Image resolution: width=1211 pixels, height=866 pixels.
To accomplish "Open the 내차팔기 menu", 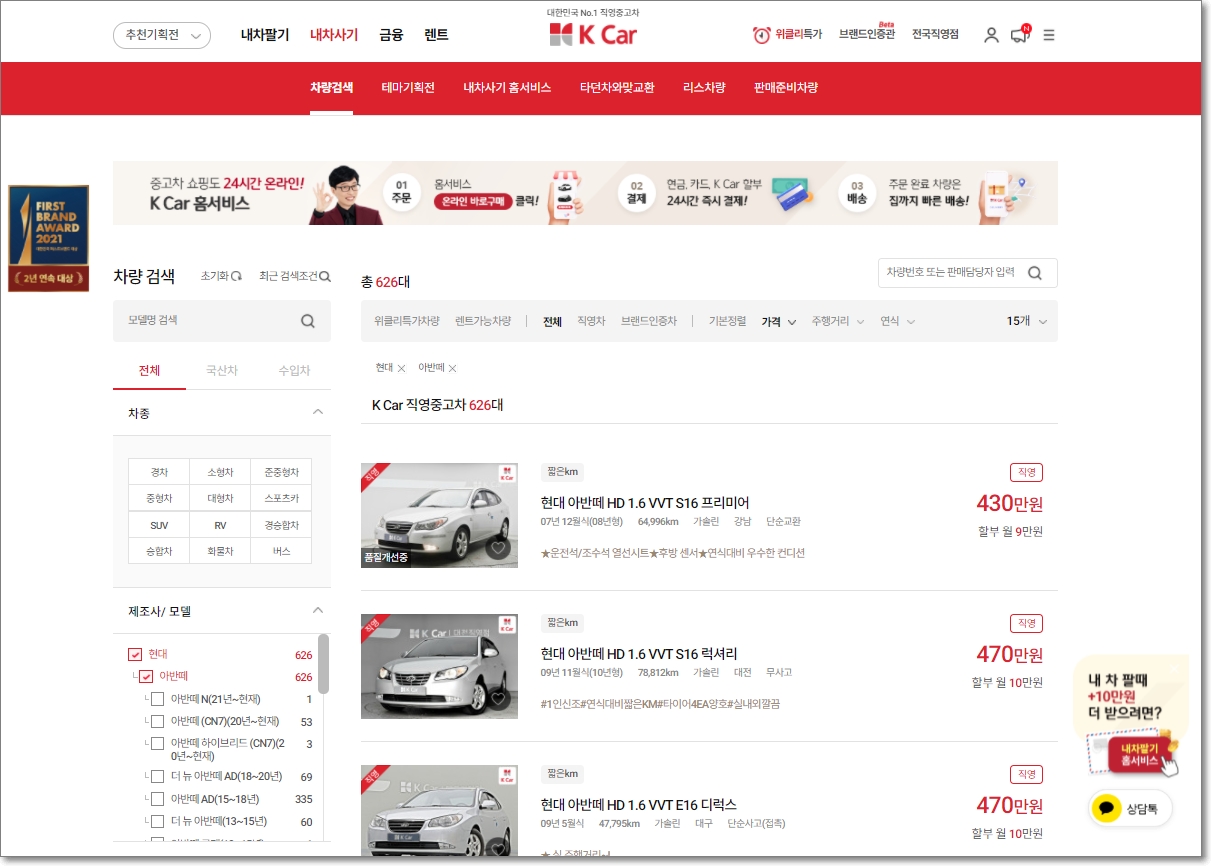I will tap(265, 35).
